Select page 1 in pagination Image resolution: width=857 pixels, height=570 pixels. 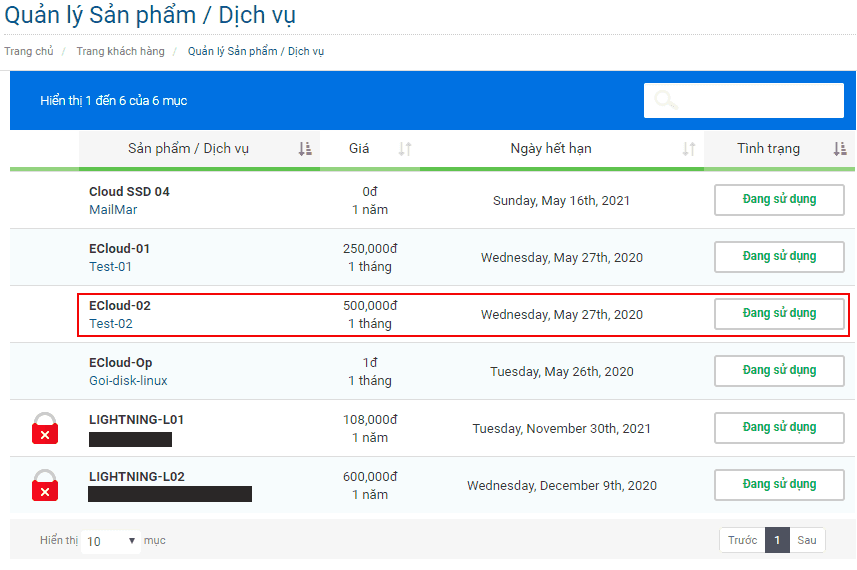(777, 540)
